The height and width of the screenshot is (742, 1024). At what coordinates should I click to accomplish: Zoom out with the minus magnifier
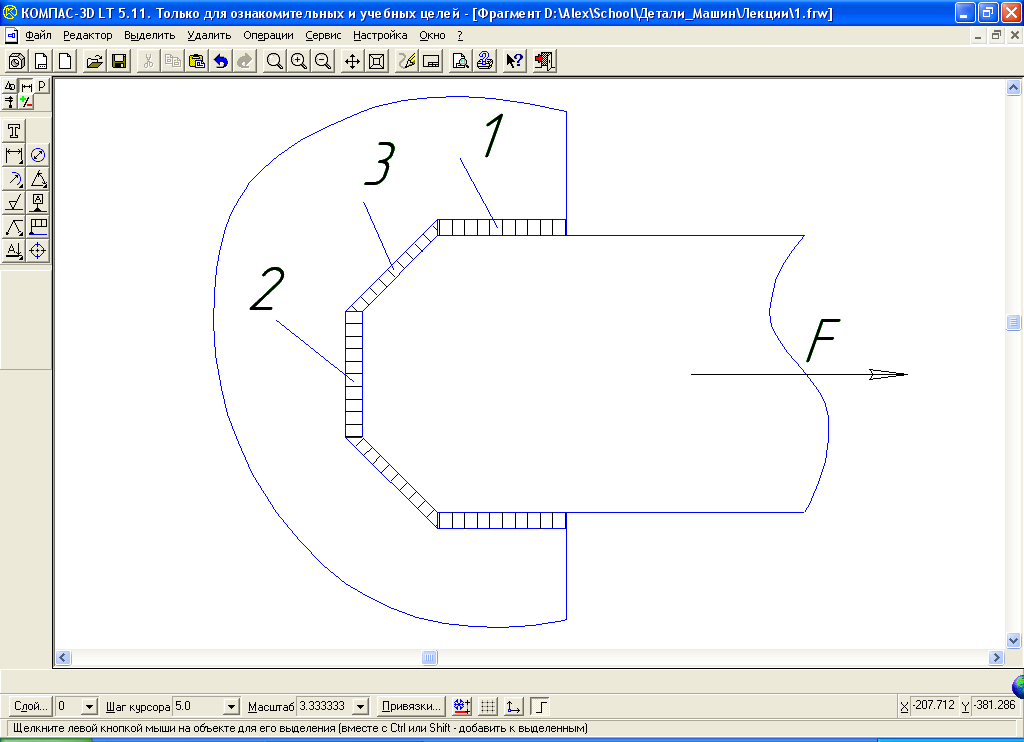323,61
